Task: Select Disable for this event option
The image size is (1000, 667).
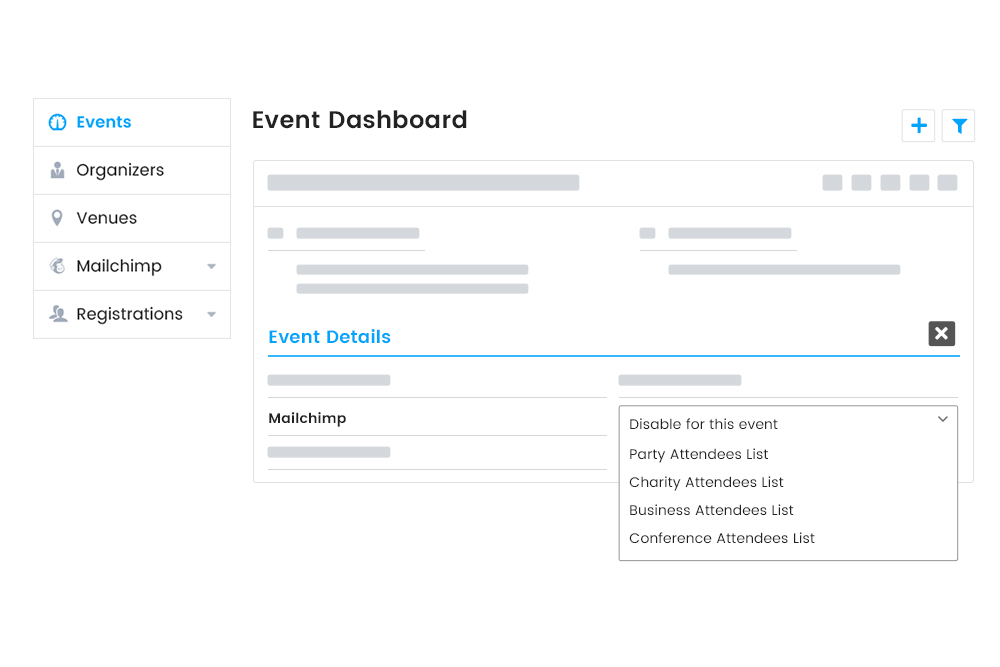Action: tap(703, 424)
